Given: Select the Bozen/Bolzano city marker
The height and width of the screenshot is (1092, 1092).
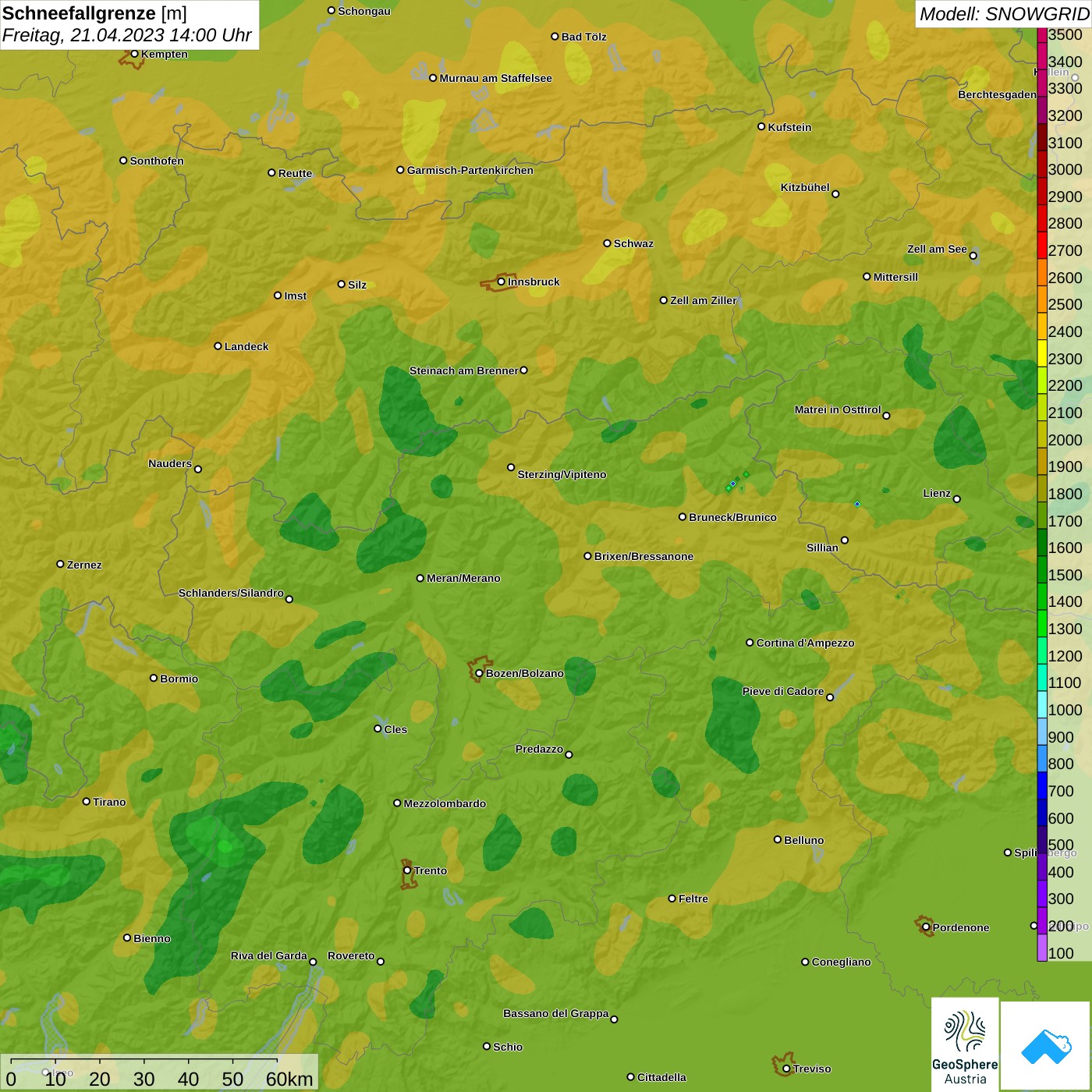Looking at the screenshot, I should point(479,673).
